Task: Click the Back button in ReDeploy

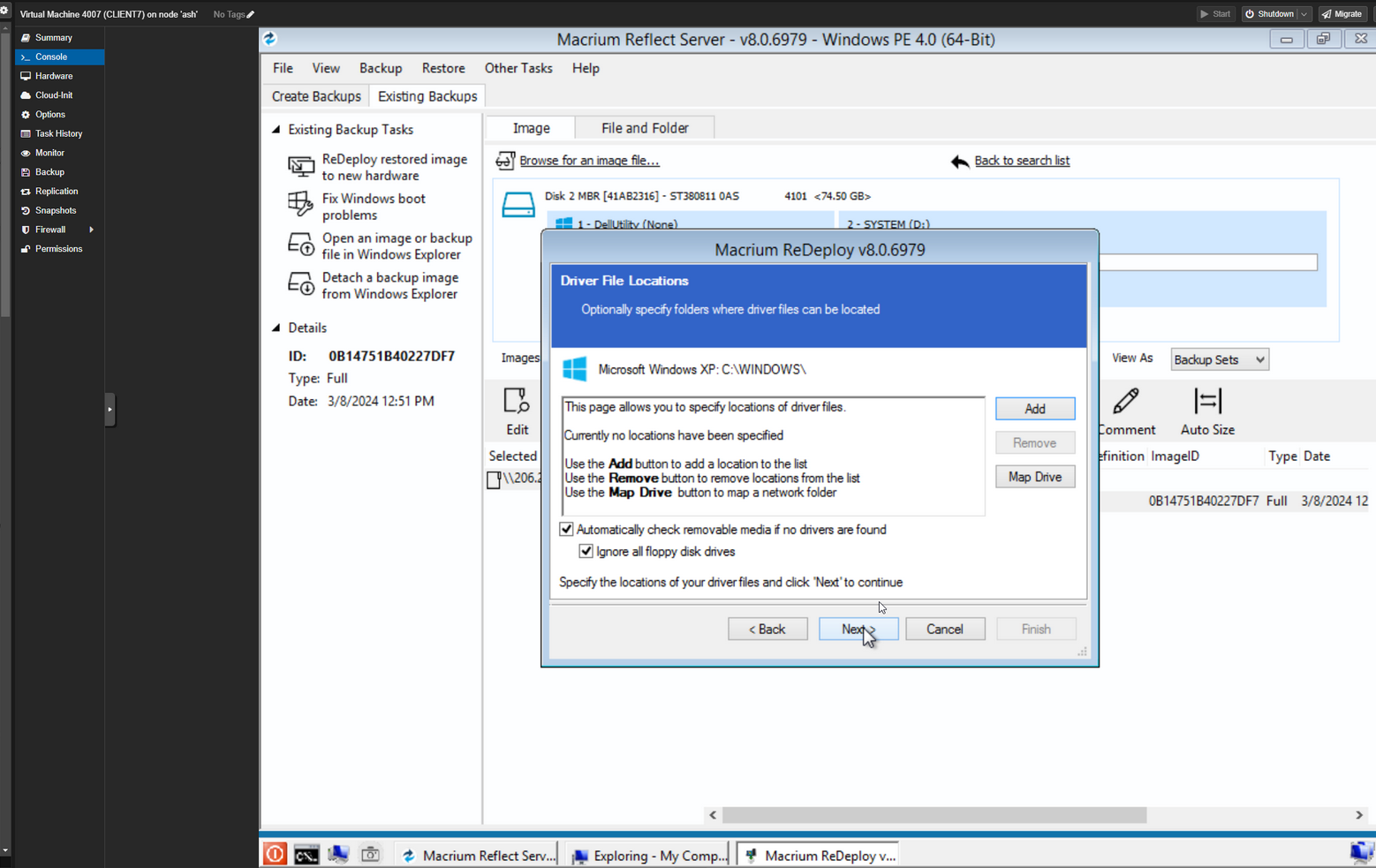Action: click(767, 629)
